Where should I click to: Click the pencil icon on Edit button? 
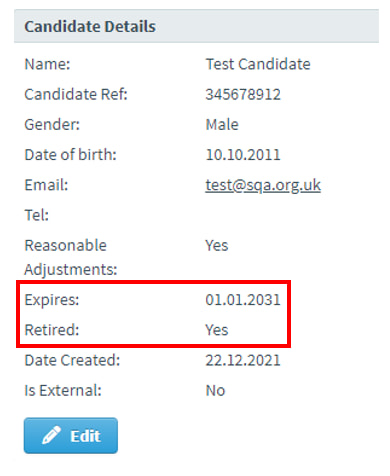51,435
